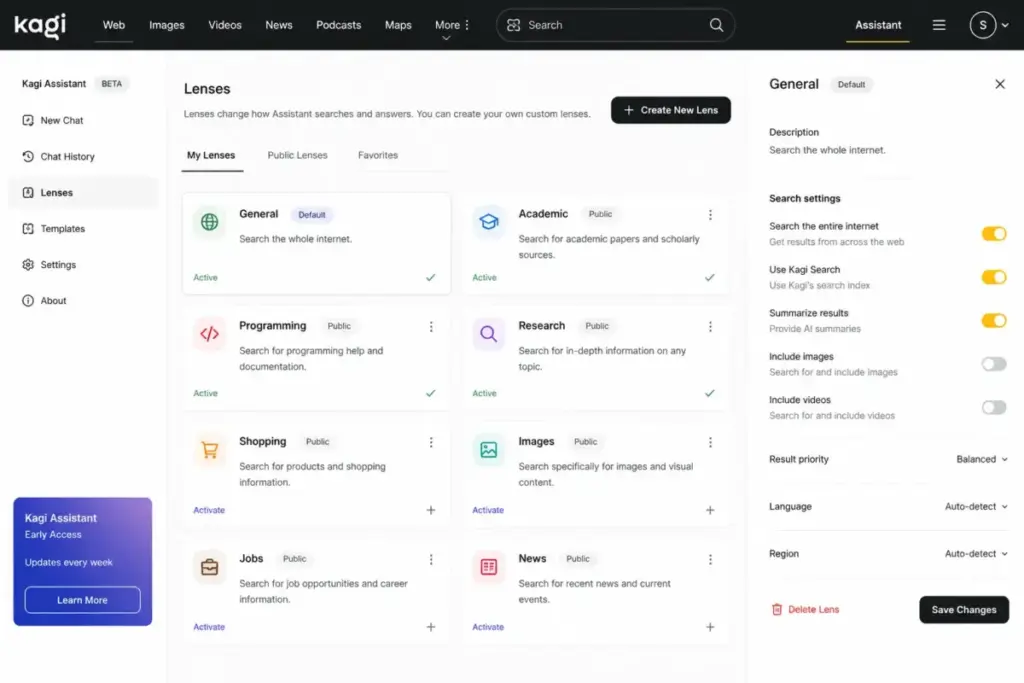Click the Create New Lens button
1024x683 pixels.
pos(671,110)
